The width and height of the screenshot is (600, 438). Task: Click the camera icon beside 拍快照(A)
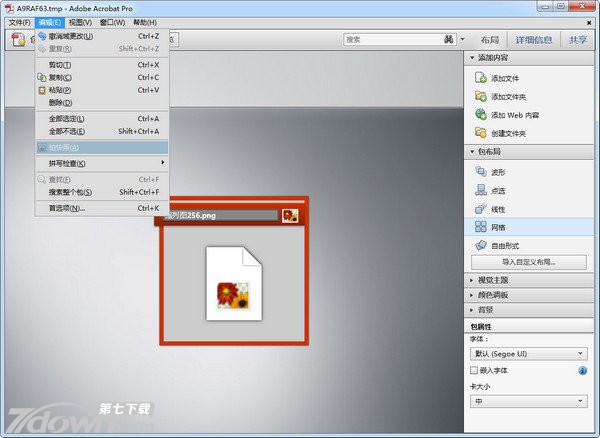pyautogui.click(x=42, y=148)
